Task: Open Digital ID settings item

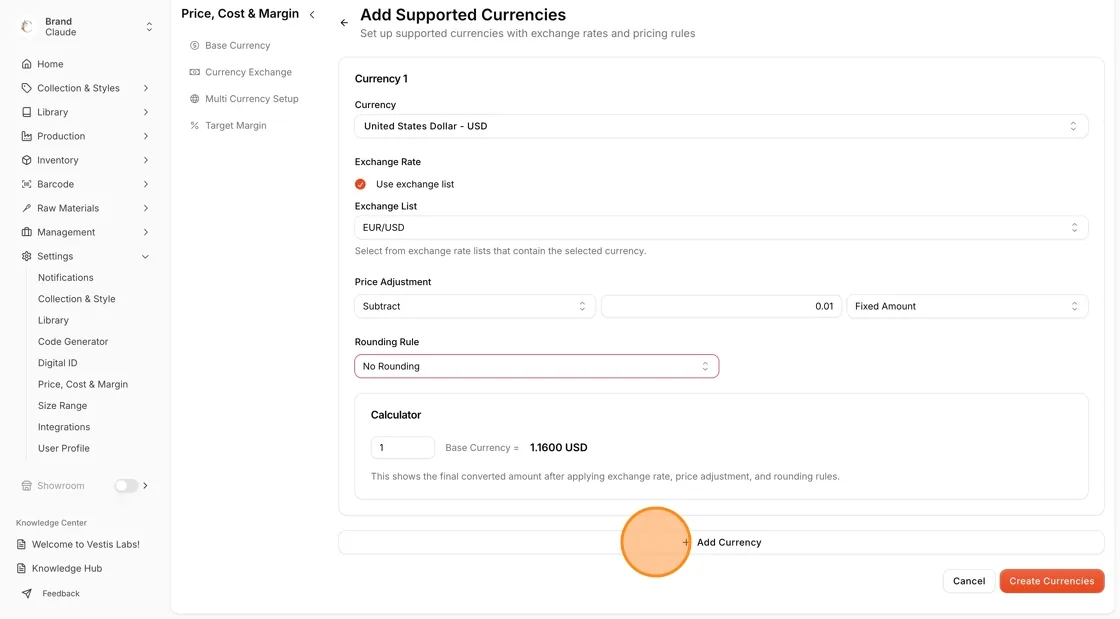Action: [57, 363]
